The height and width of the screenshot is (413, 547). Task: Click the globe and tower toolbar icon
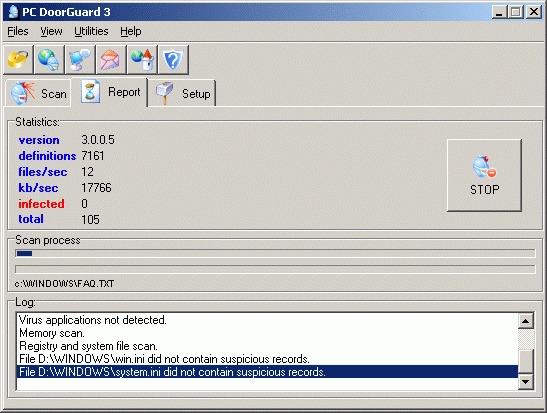[142, 59]
